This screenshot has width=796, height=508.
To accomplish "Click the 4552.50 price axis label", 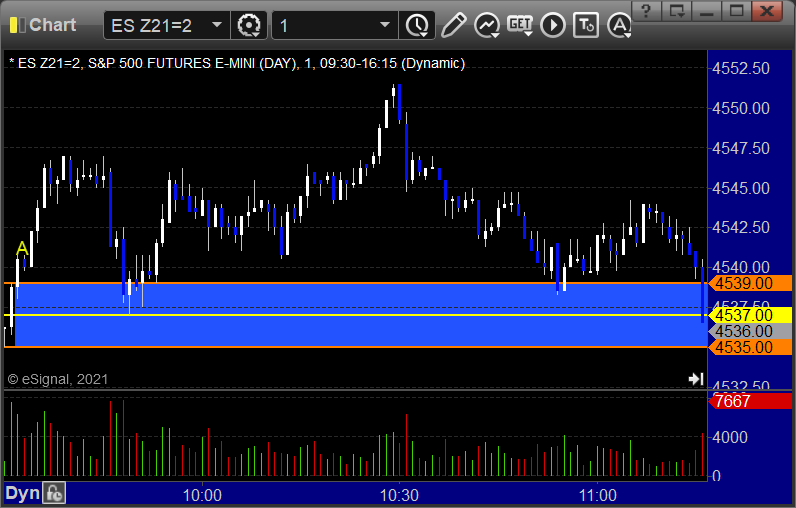I will 741,69.
